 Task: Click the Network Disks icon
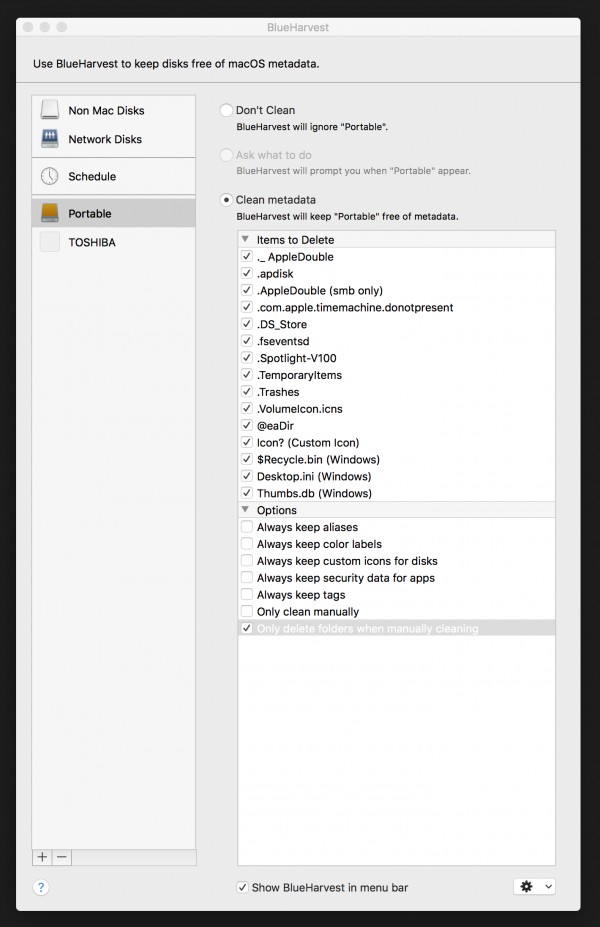click(x=50, y=139)
